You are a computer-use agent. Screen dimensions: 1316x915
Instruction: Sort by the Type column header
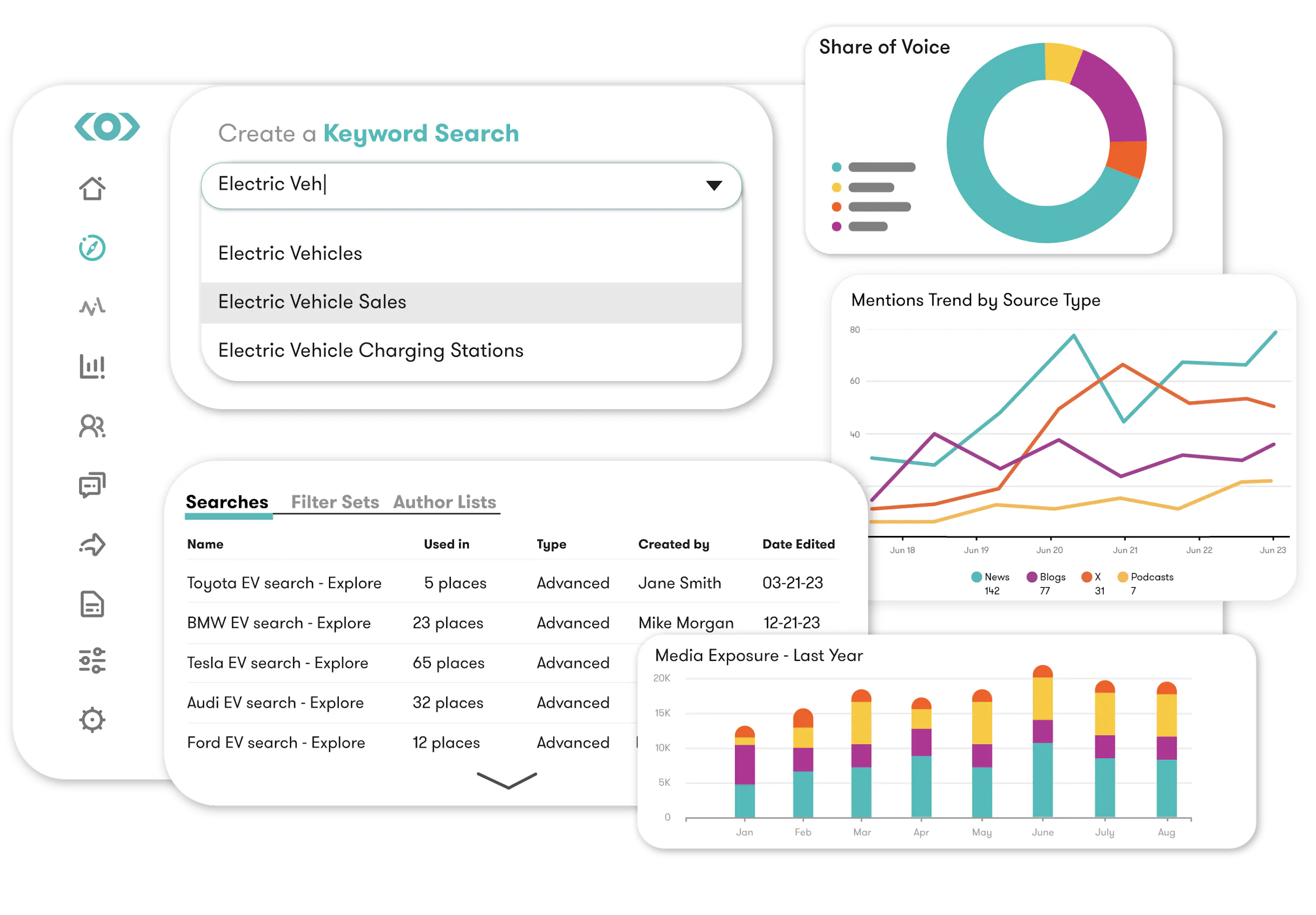pyautogui.click(x=551, y=544)
